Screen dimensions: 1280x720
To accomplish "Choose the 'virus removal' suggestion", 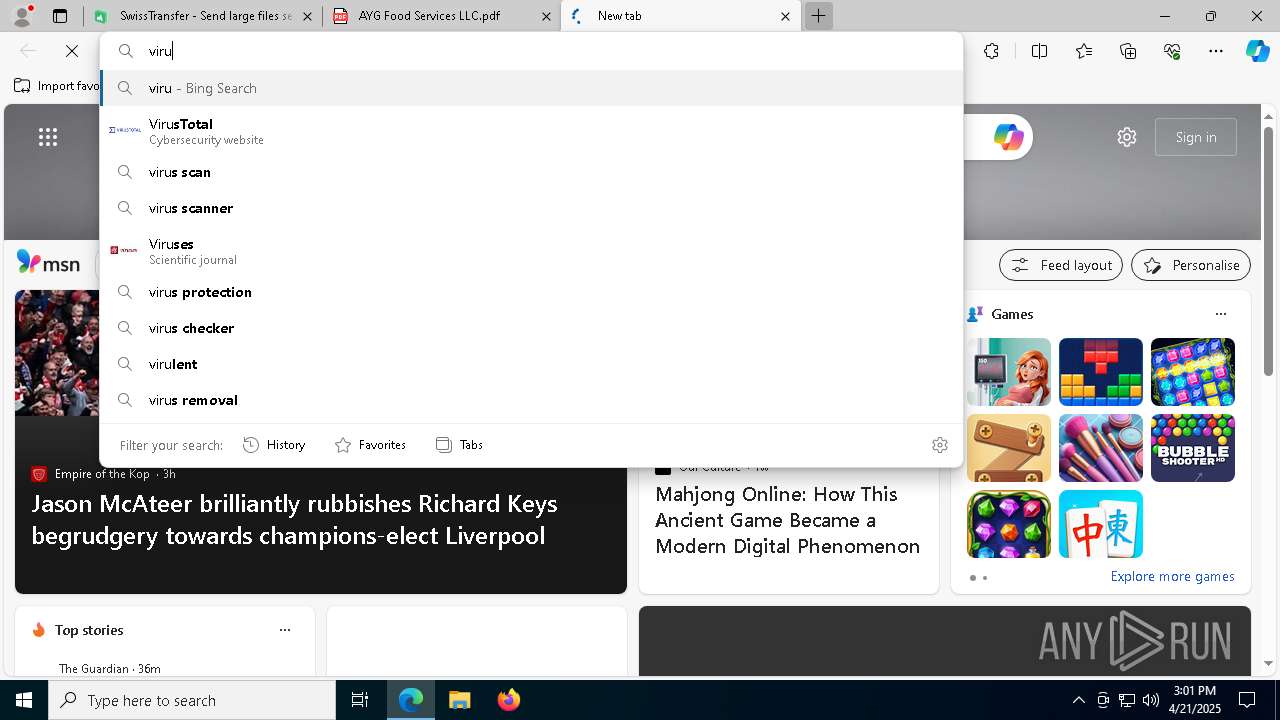I will tap(531, 400).
